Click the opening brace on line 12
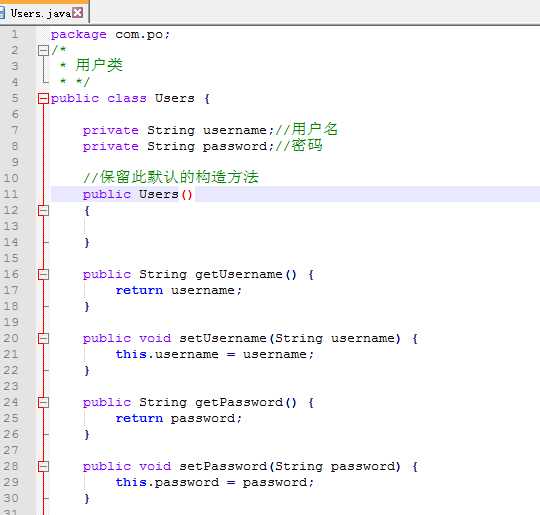 [87, 210]
